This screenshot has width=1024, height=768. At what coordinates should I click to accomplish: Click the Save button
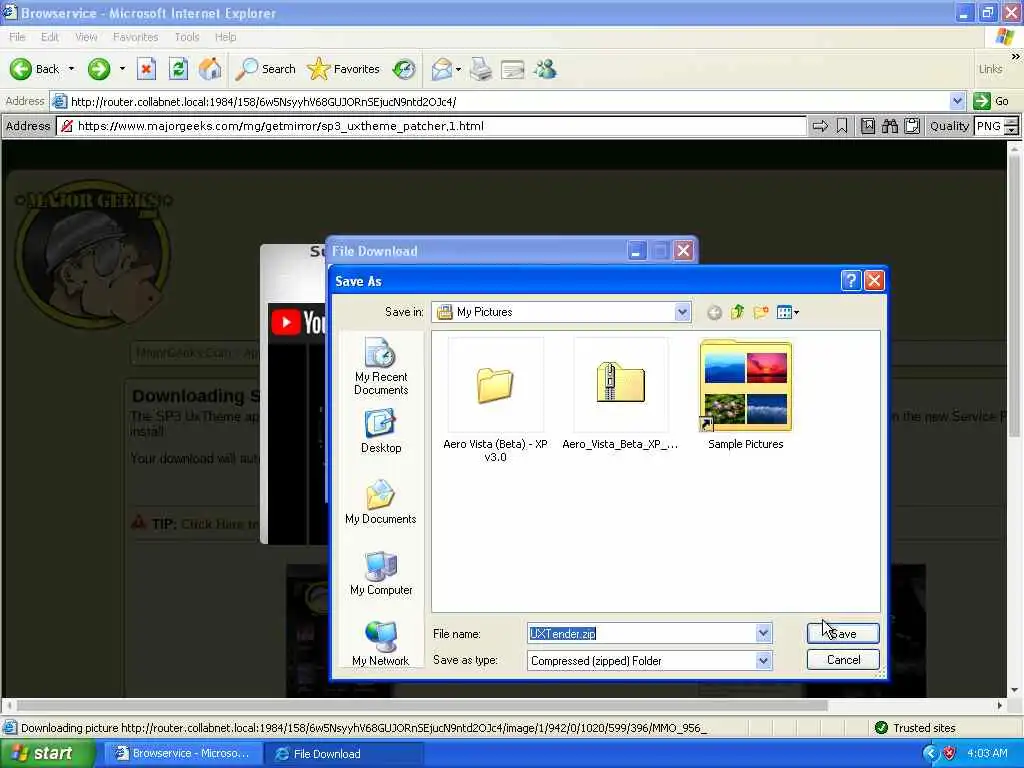pyautogui.click(x=843, y=633)
